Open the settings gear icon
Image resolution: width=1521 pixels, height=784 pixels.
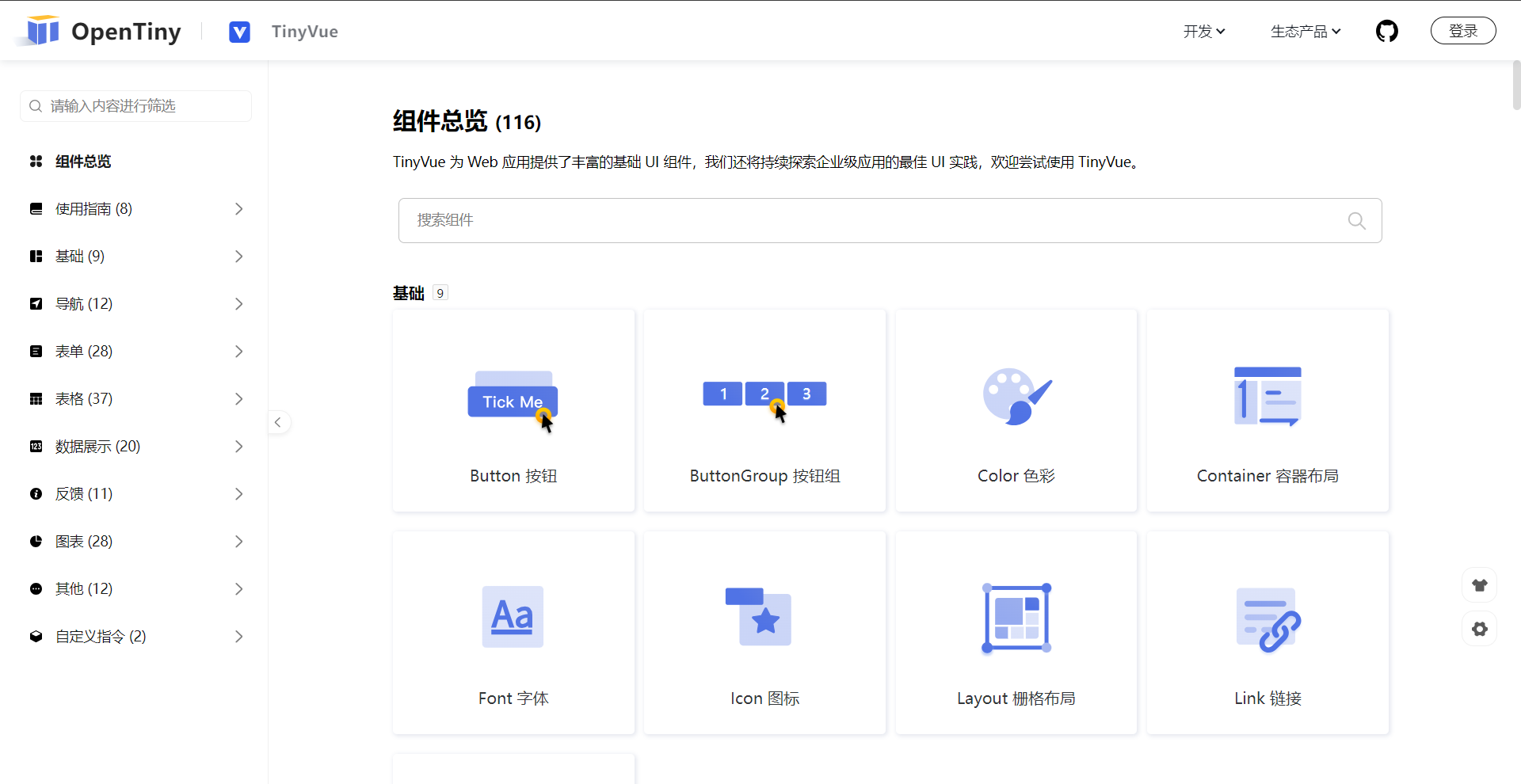[1480, 629]
